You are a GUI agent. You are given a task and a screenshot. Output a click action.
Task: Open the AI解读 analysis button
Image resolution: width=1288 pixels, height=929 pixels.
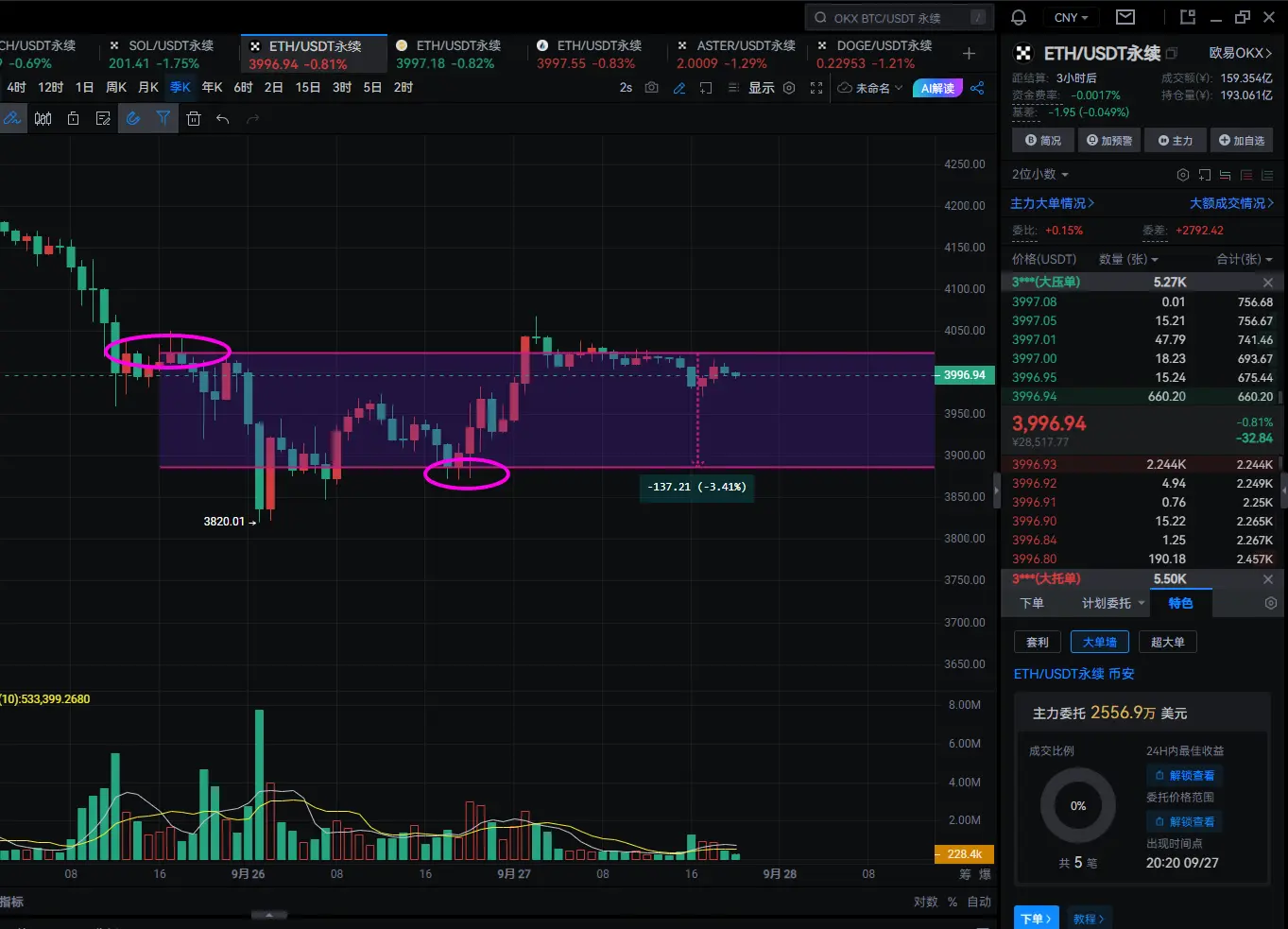tap(937, 88)
